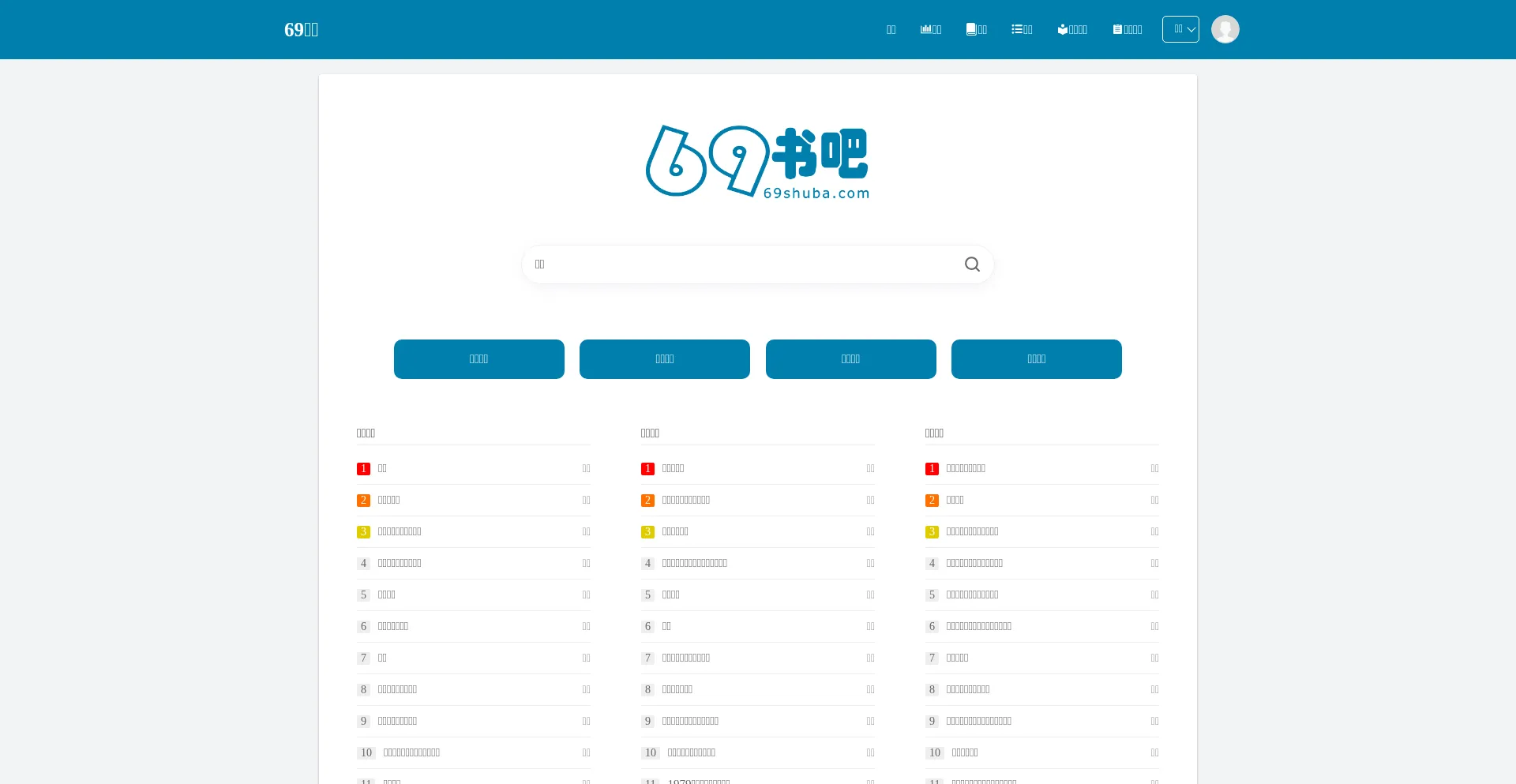This screenshot has height=784, width=1516.
Task: Open the rank 8 title in the left ranking list
Action: [397, 689]
